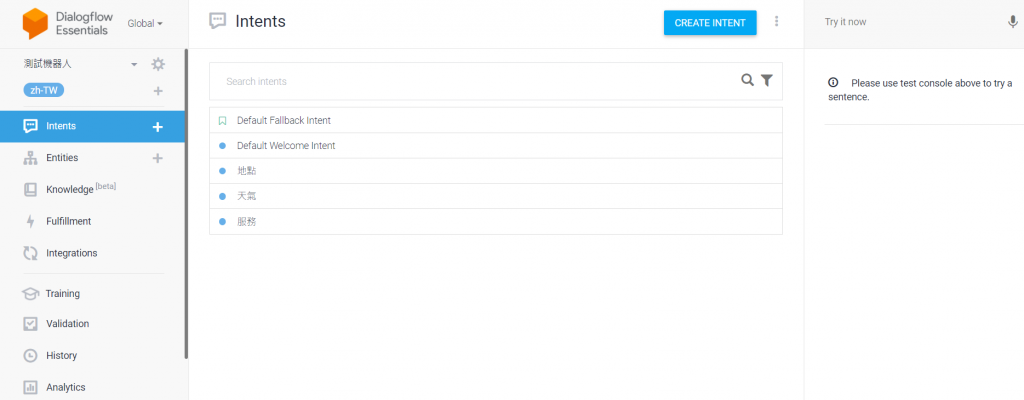Click the Analytics bar chart icon
Image resolution: width=1024 pixels, height=400 pixels.
[30, 387]
